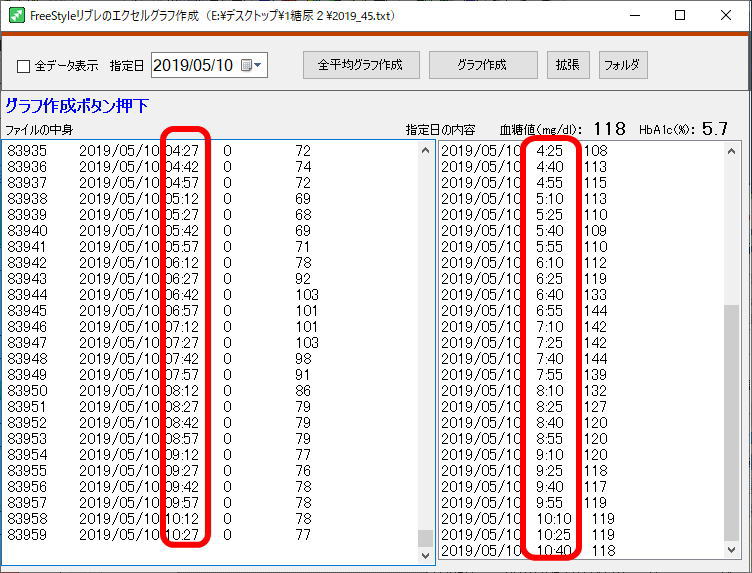
Task: Click the 8:10 entry with value 132
Action: tap(524, 391)
